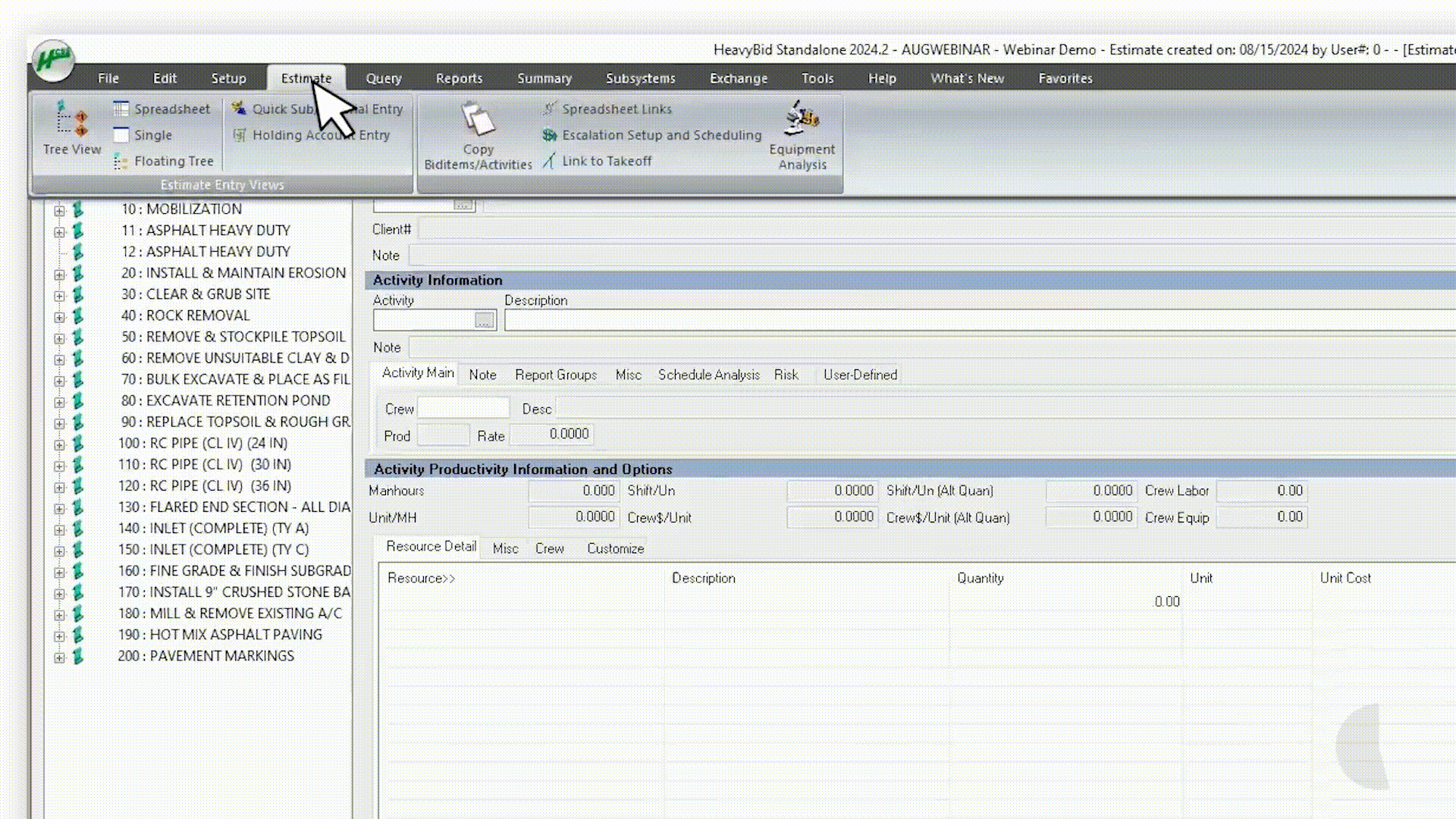Open Quick Sub/Material Entry

click(318, 109)
